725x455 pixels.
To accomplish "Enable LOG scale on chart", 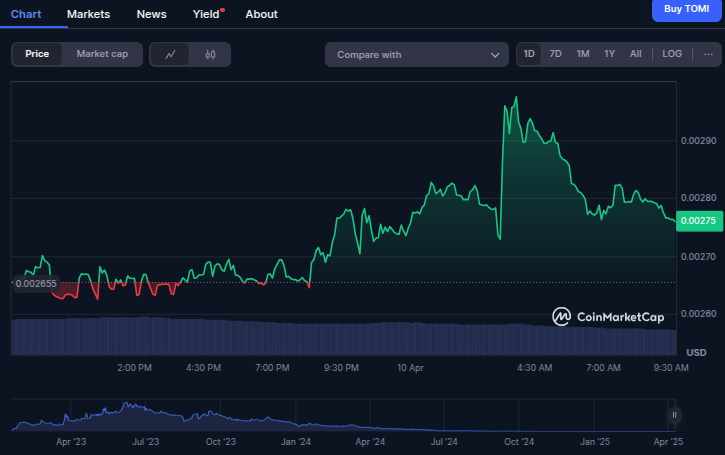I will tap(672, 54).
